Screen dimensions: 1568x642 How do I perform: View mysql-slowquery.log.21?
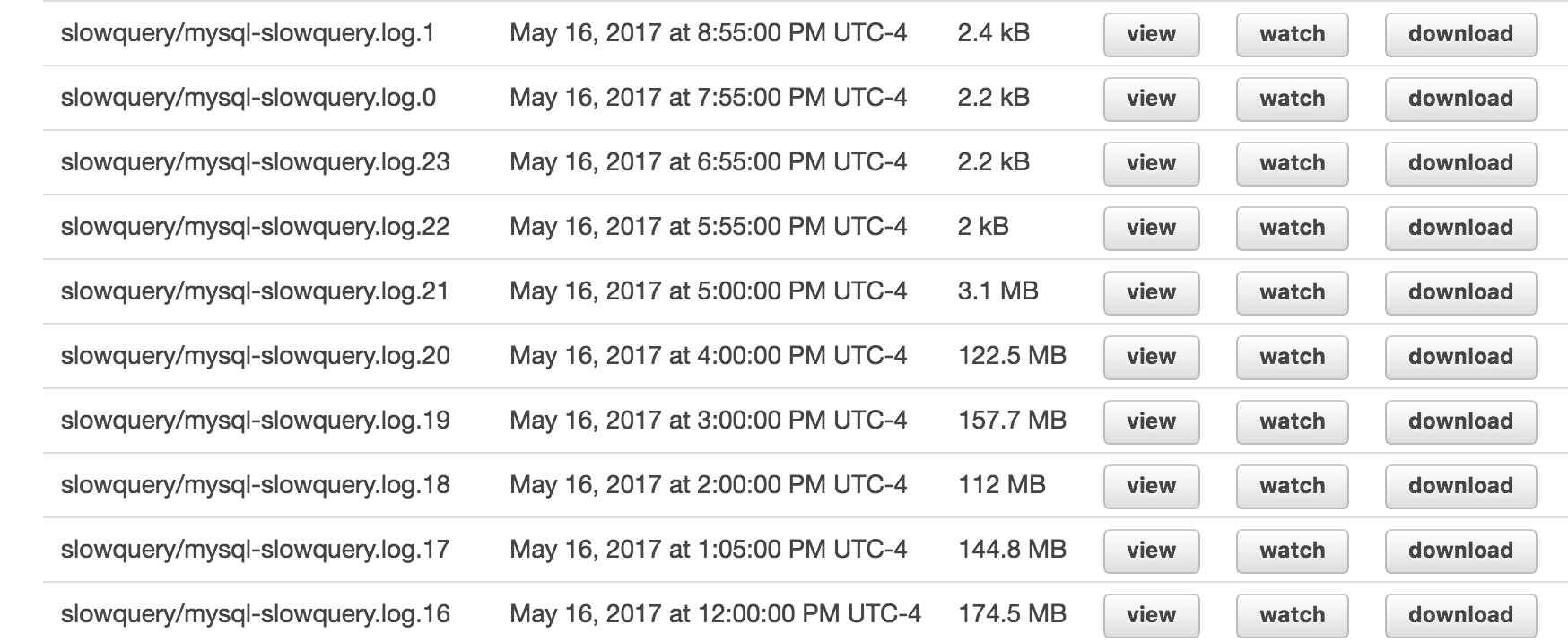click(1151, 292)
